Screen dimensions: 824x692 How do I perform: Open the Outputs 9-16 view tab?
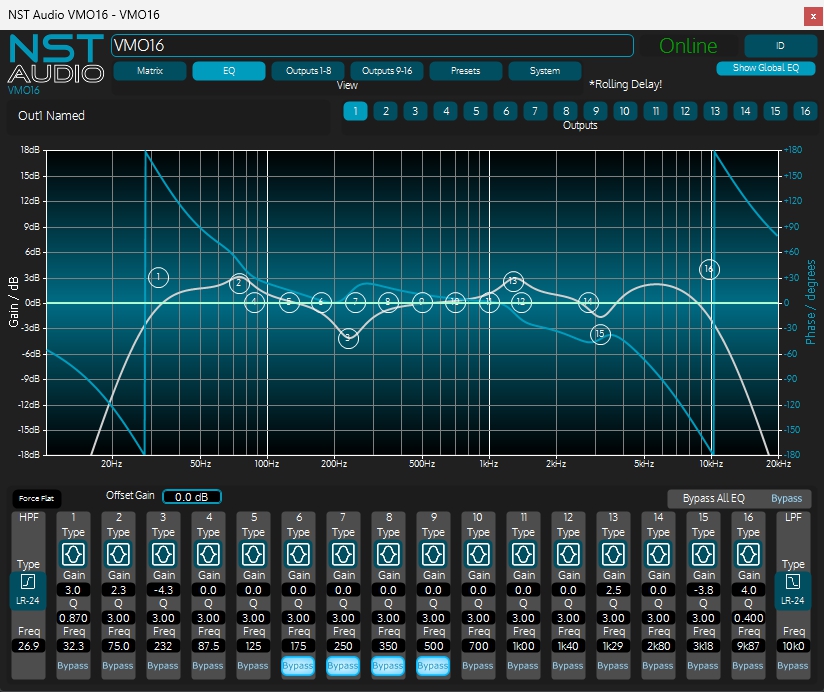click(x=387, y=71)
